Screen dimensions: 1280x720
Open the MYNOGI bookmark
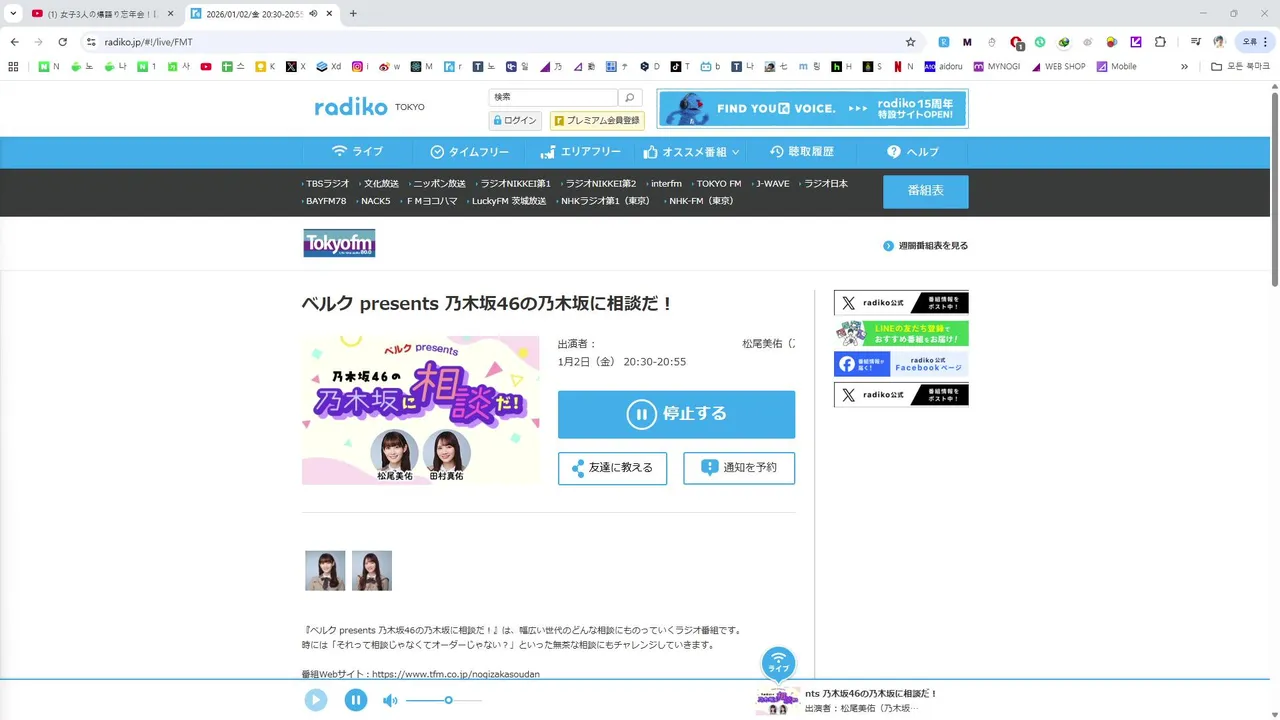[997, 67]
